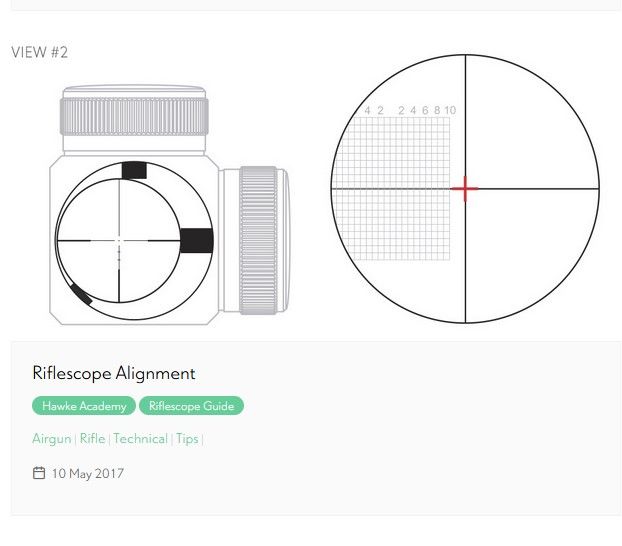The height and width of the screenshot is (546, 622).
Task: Click the small crosshair center in scope diagram
Action: (x=119, y=241)
